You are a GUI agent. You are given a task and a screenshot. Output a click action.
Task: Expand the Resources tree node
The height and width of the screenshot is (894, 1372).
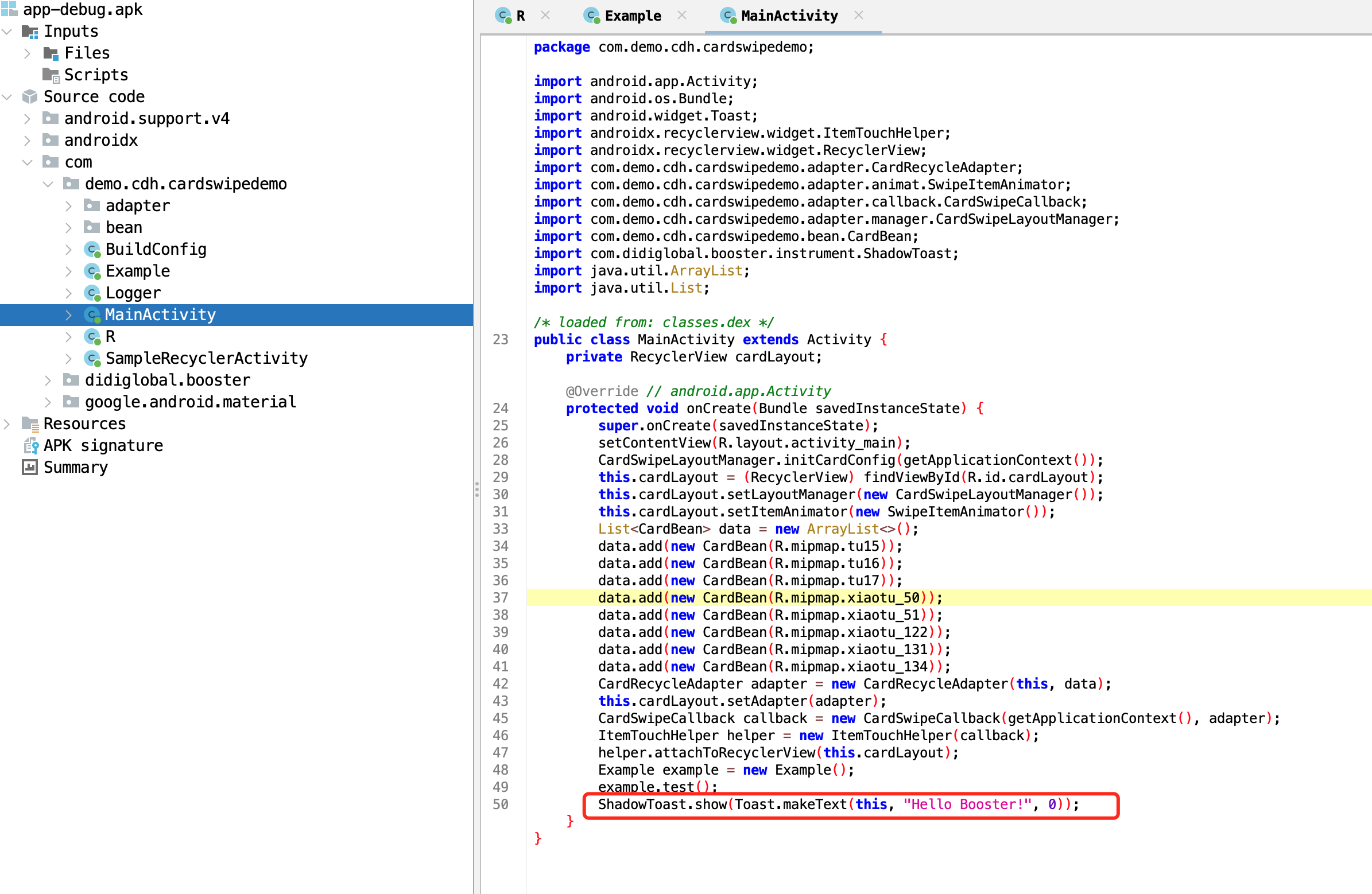[7, 423]
